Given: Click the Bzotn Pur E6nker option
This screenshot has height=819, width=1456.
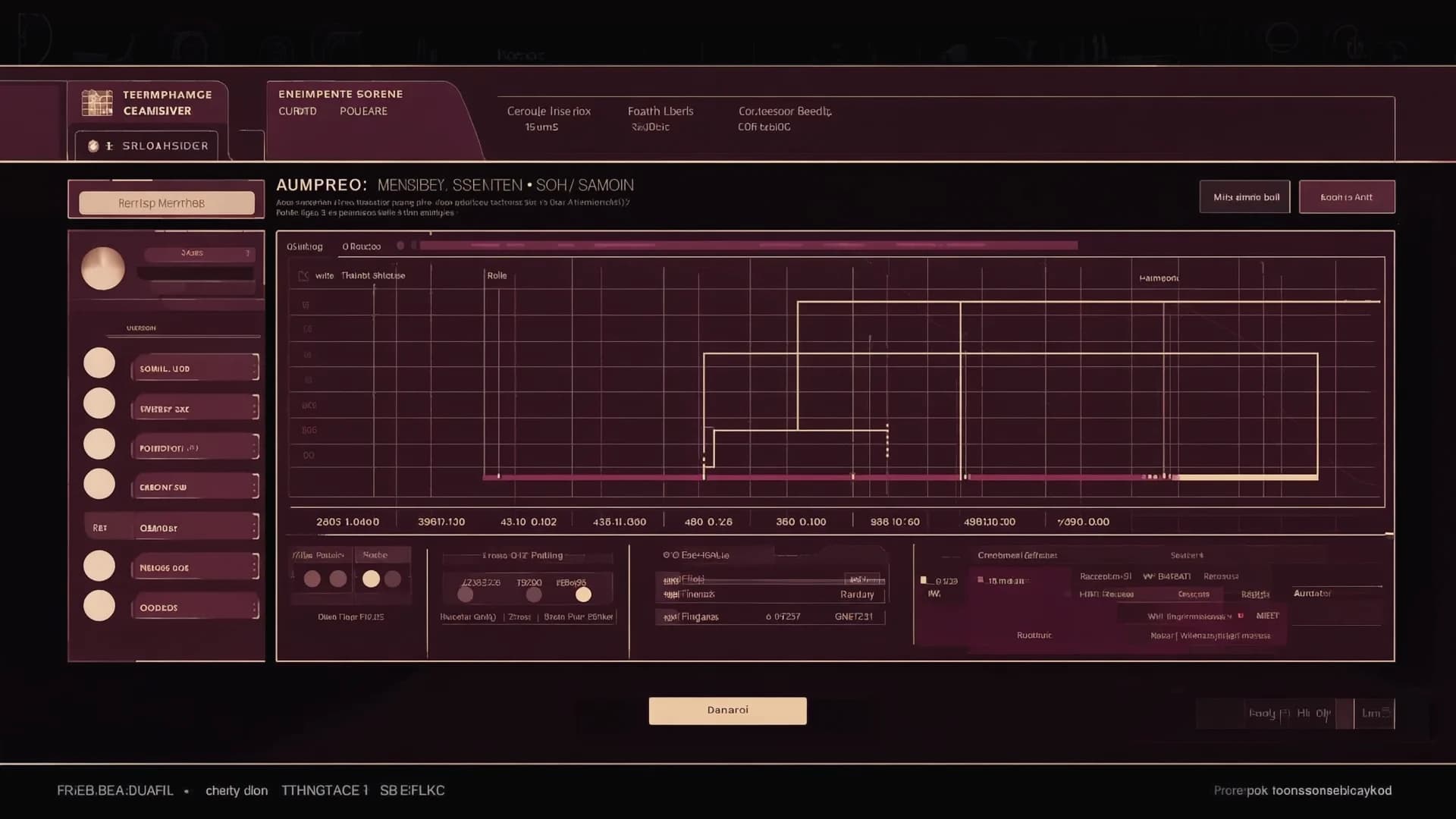Looking at the screenshot, I should coord(579,617).
